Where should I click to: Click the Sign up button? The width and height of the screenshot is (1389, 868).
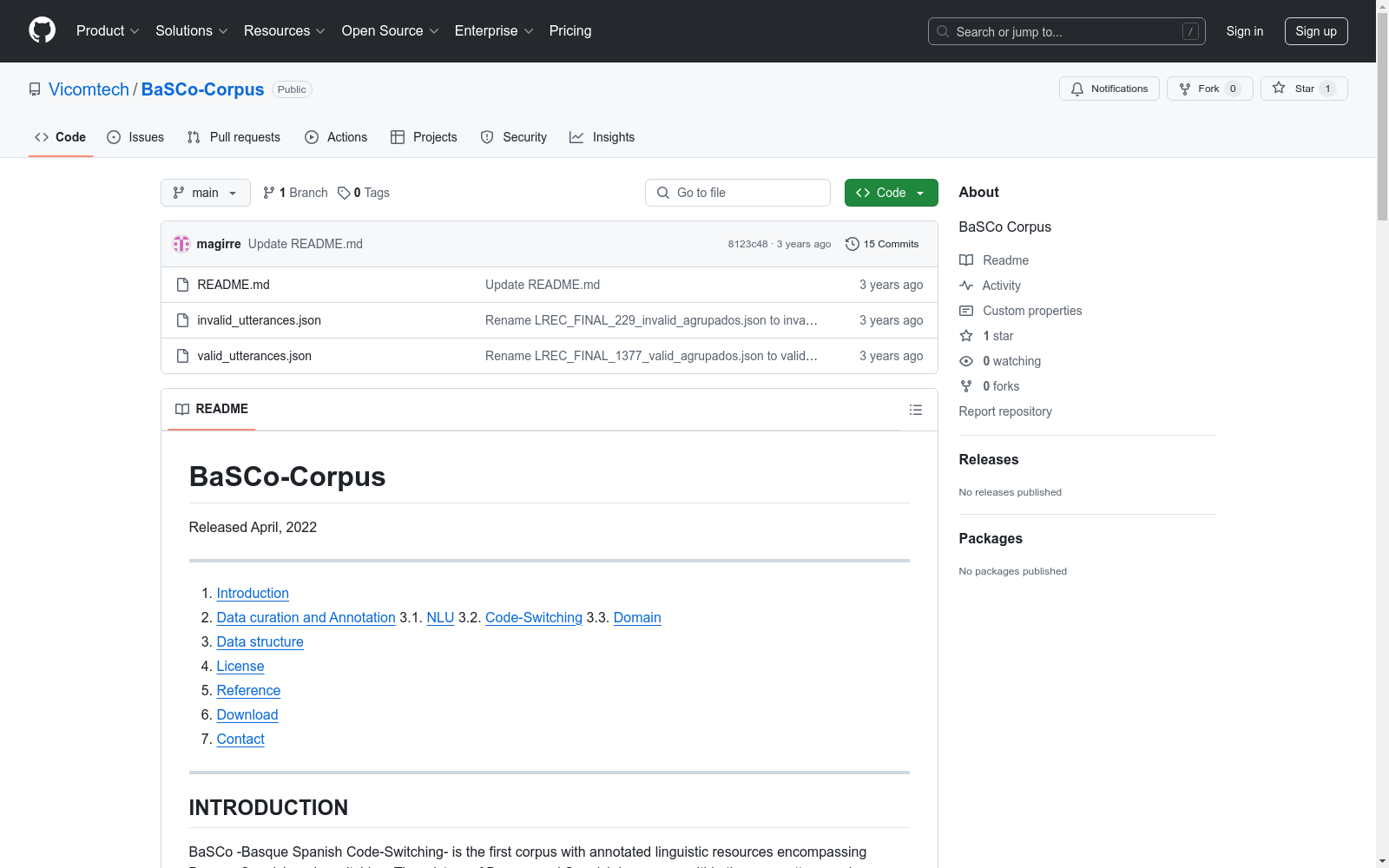pyautogui.click(x=1316, y=31)
